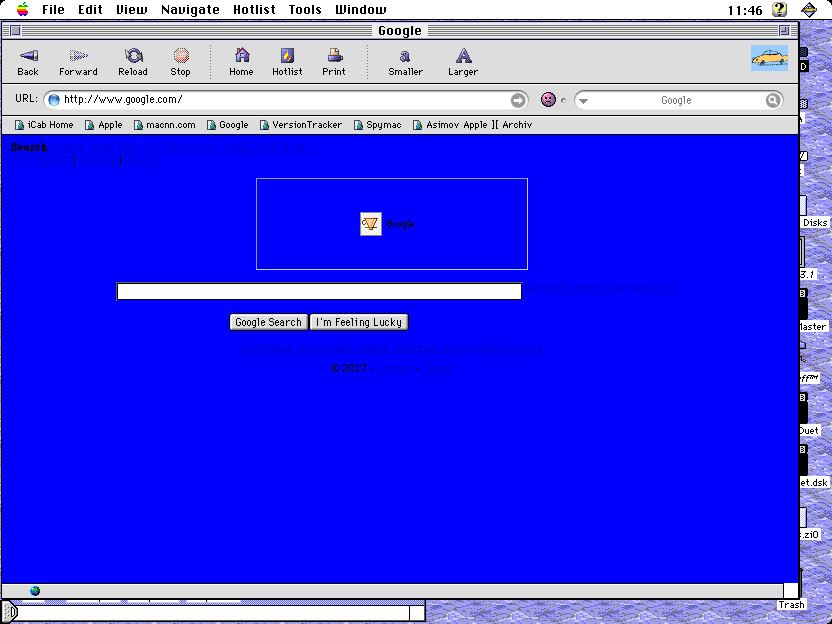Click the menu bar clock

pyautogui.click(x=745, y=10)
